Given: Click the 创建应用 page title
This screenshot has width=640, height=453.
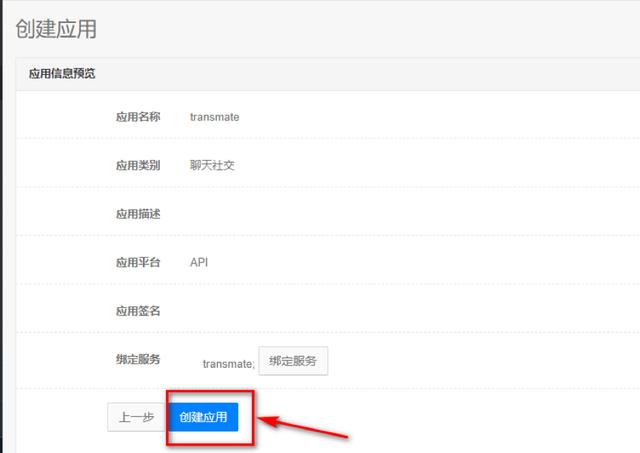Looking at the screenshot, I should click(x=56, y=29).
